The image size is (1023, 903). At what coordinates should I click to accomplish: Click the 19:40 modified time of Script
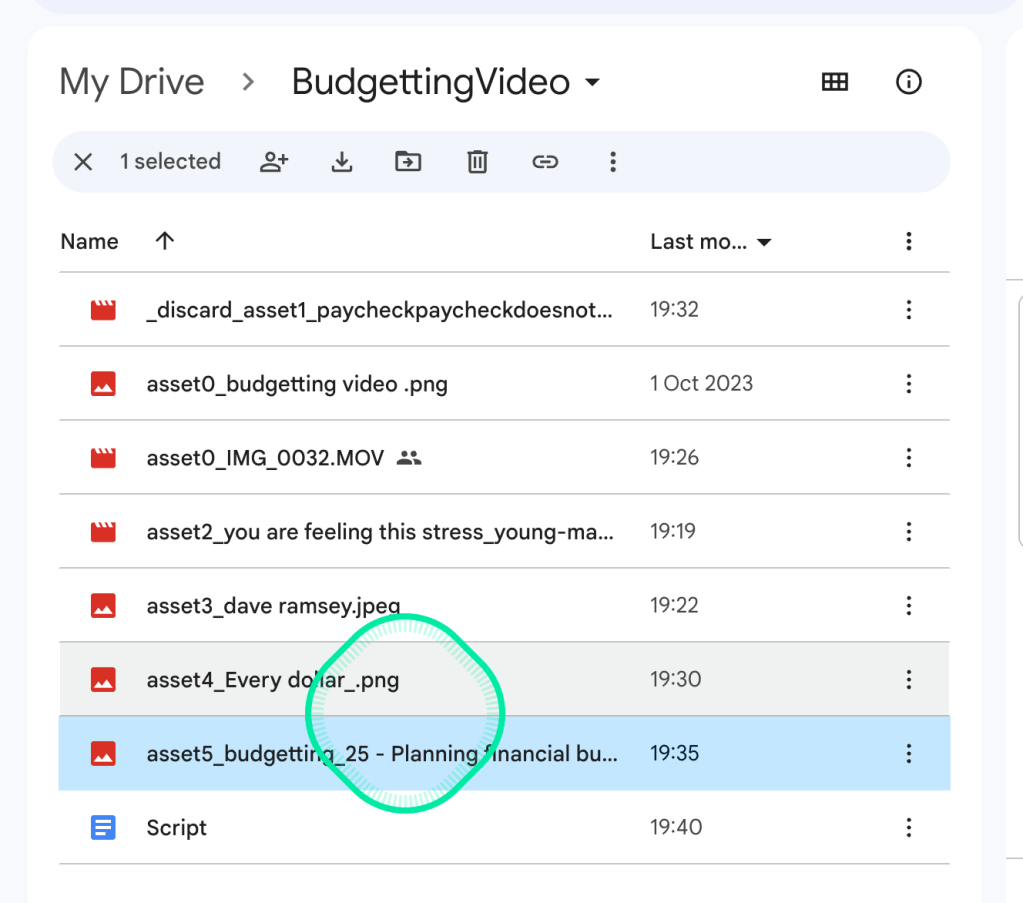(676, 827)
